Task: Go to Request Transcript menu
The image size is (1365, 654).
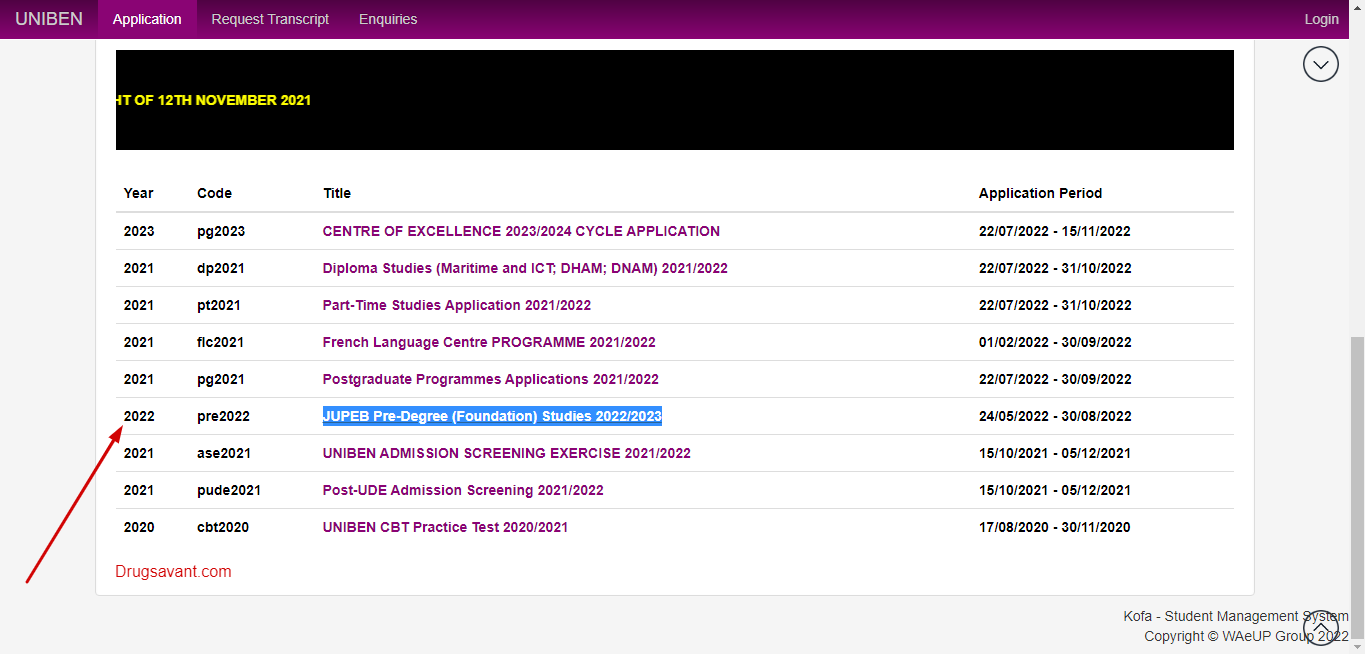Action: pyautogui.click(x=270, y=19)
